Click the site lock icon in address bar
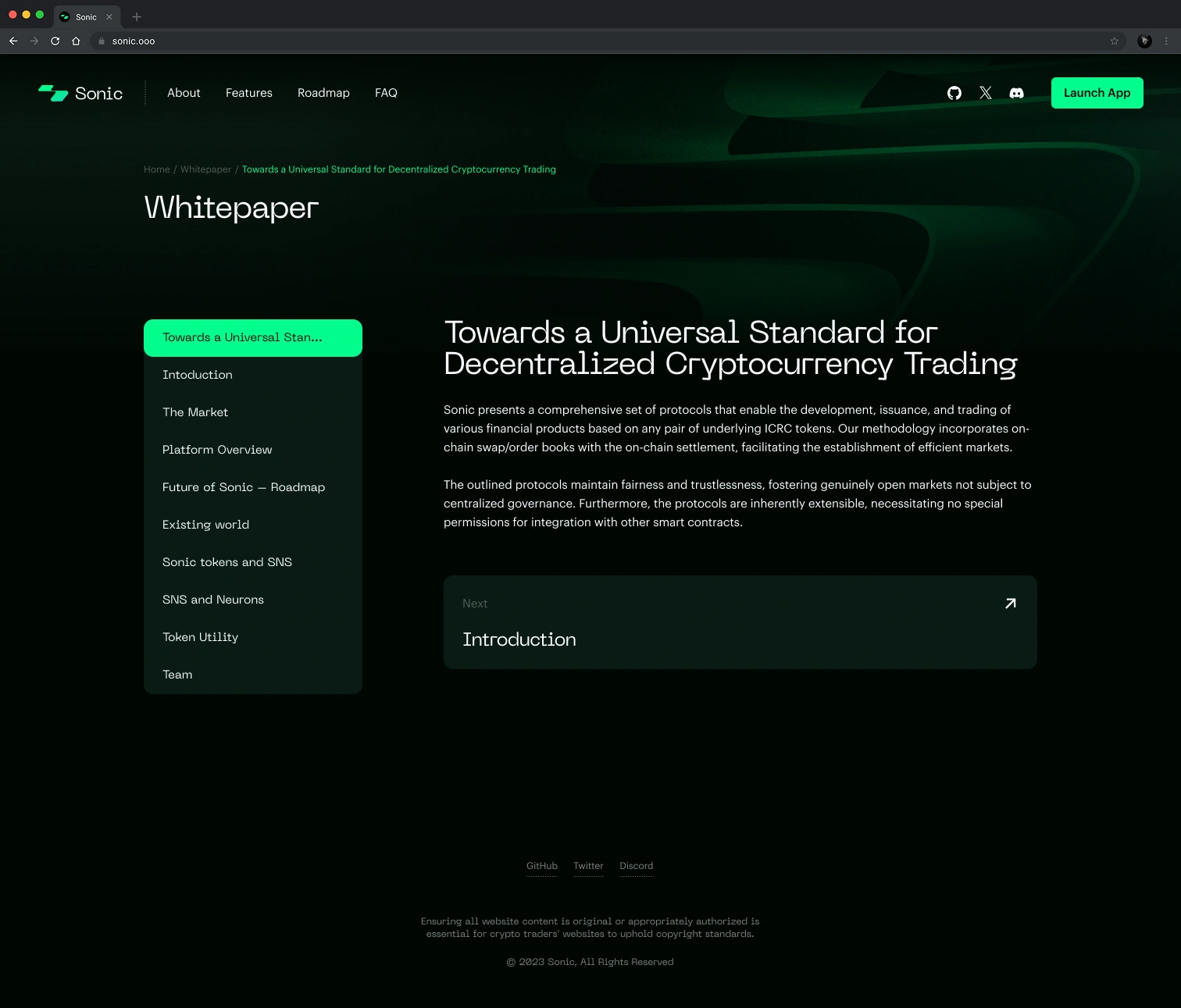Image resolution: width=1181 pixels, height=1008 pixels. pyautogui.click(x=102, y=41)
